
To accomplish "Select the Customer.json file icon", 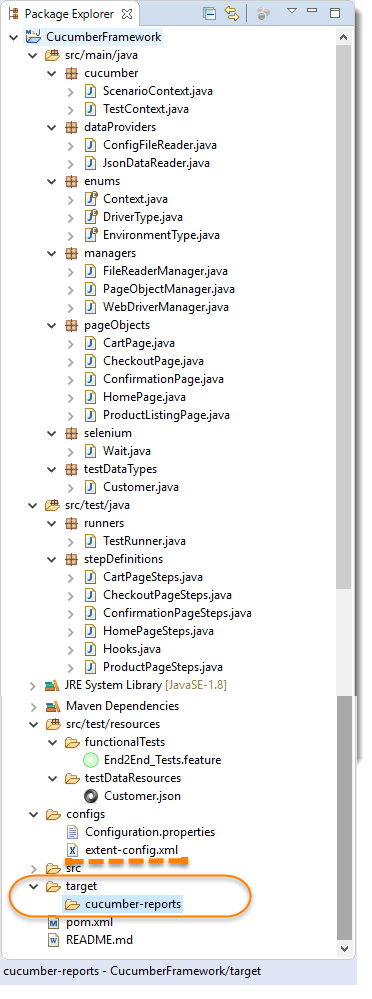I will pos(92,796).
